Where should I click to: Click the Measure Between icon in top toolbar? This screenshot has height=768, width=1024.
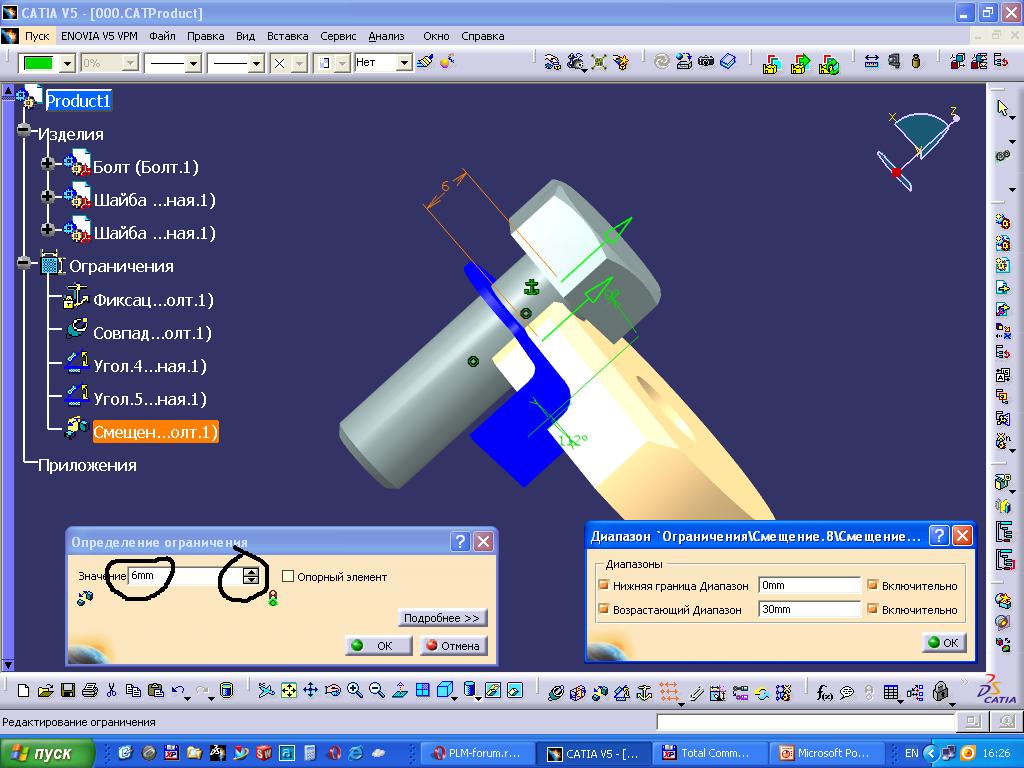[x=872, y=62]
